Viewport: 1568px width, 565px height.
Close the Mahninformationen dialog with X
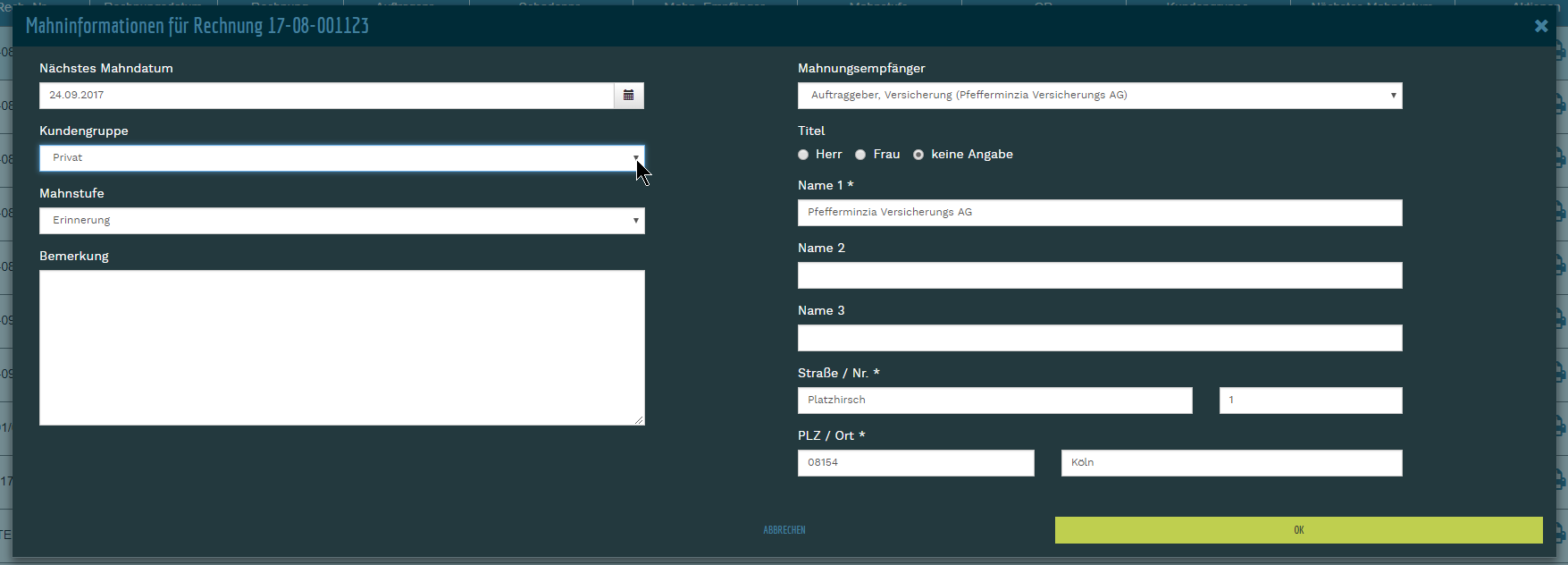point(1540,26)
